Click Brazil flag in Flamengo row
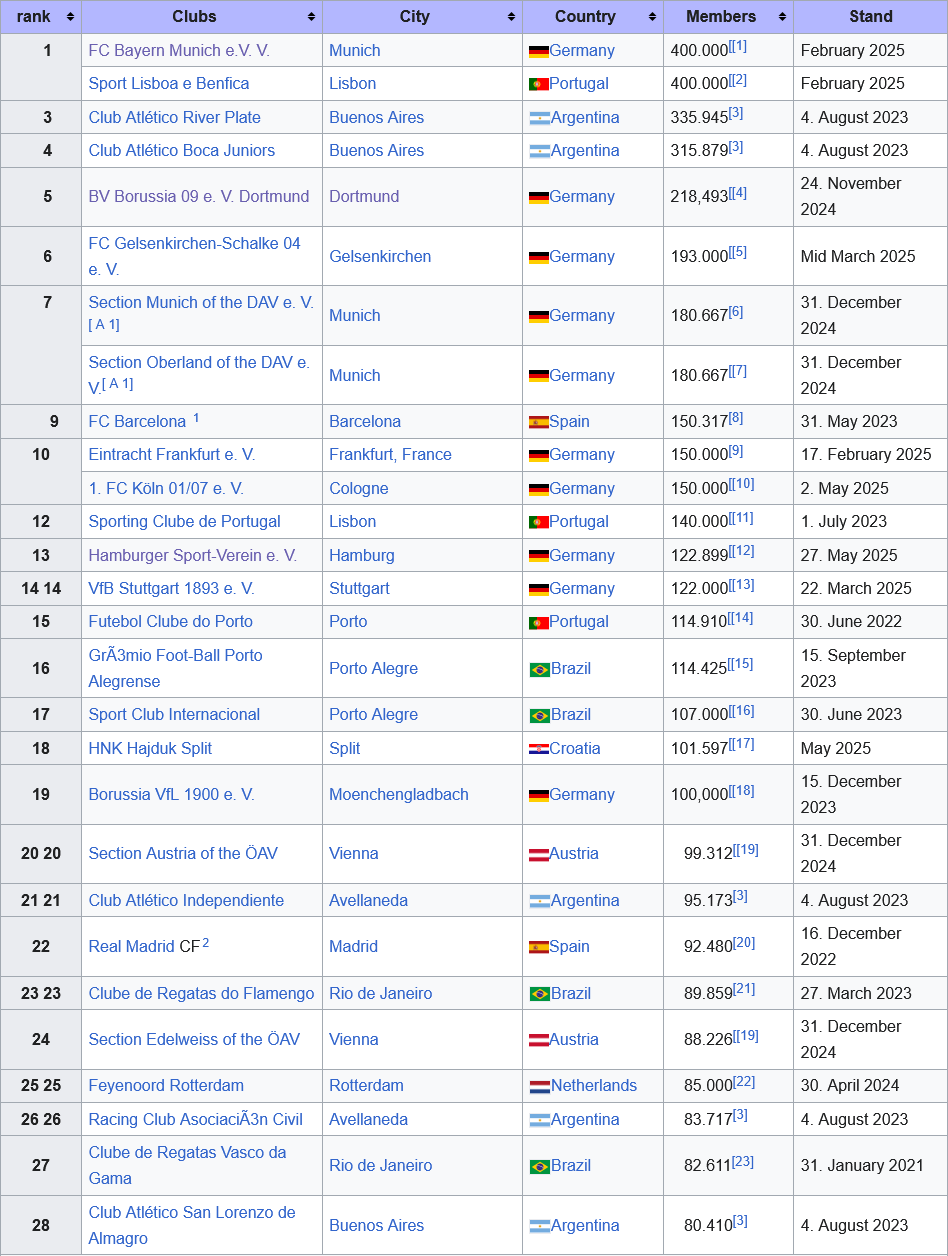This screenshot has height=1256, width=948. point(539,994)
